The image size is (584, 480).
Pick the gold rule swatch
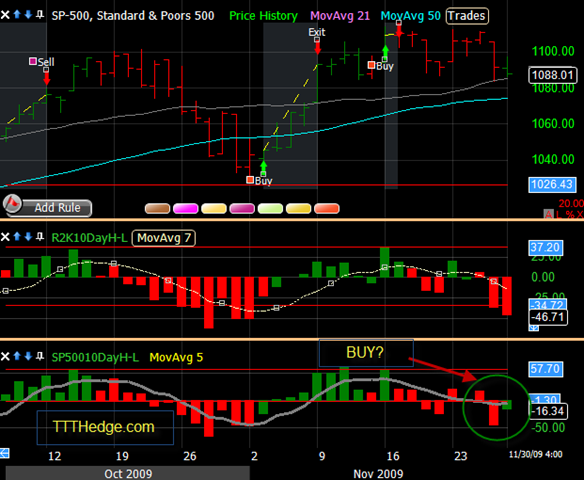point(298,209)
